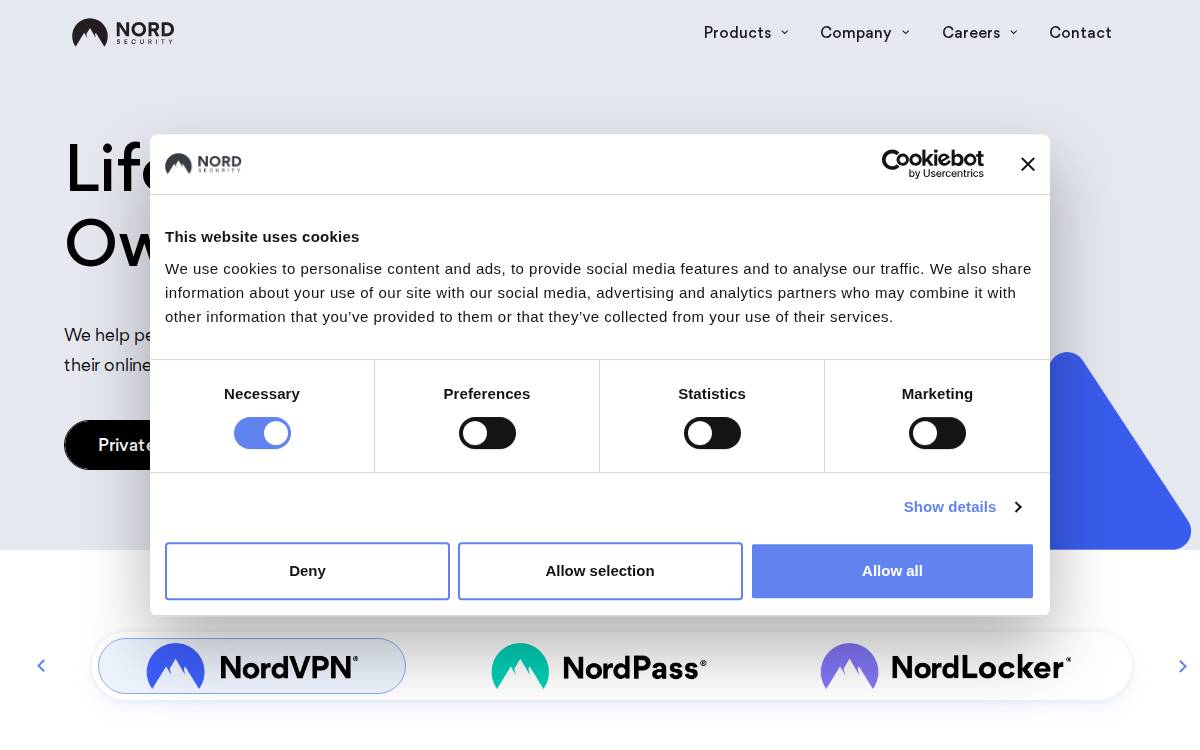Enable Marketing cookies switch
The image size is (1200, 750).
coord(937,433)
